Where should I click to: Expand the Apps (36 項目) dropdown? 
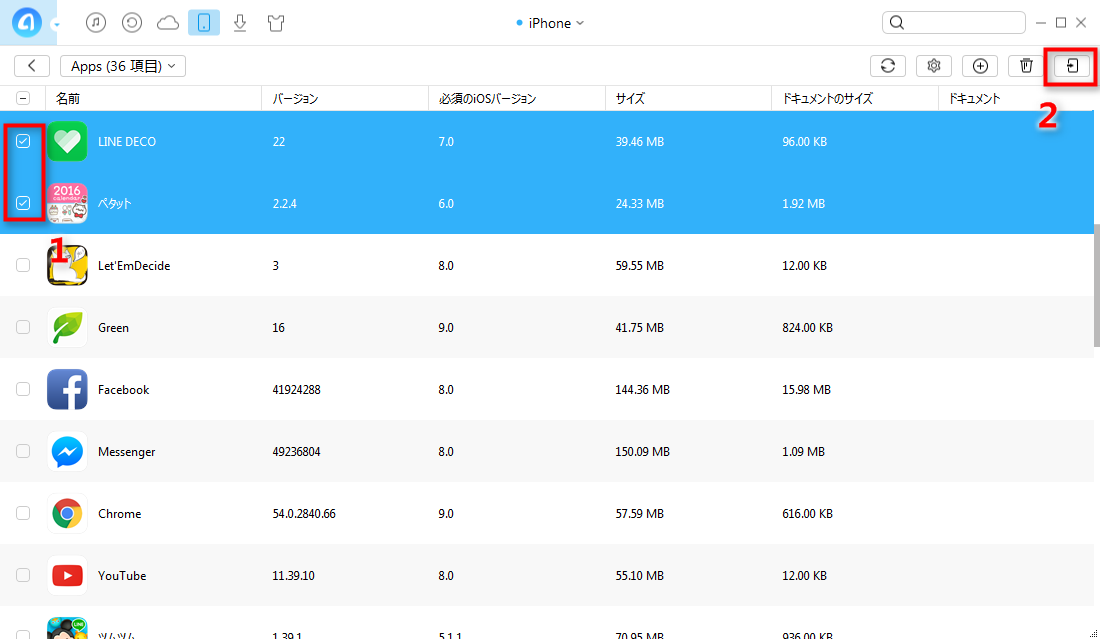point(123,66)
